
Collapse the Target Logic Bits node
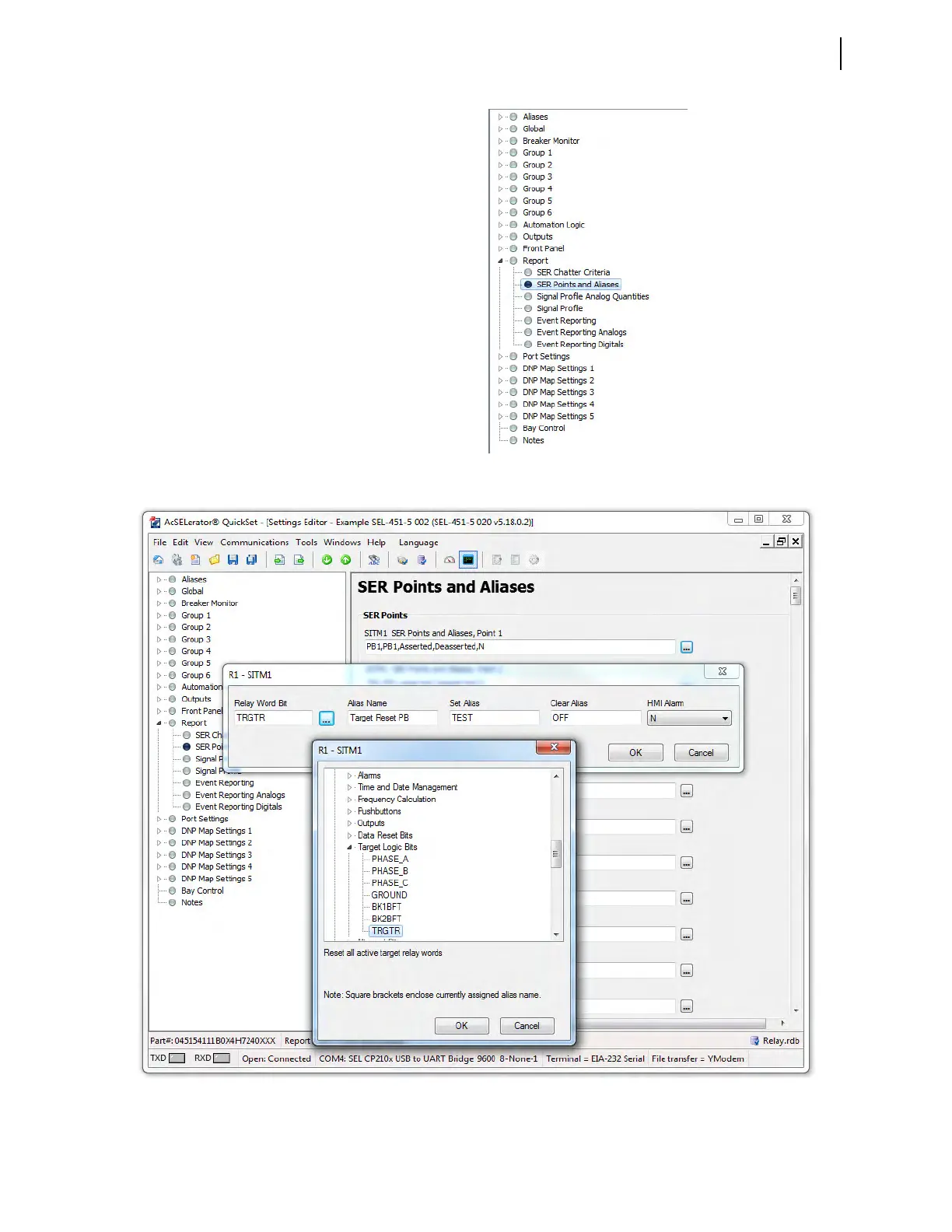pyautogui.click(x=350, y=847)
